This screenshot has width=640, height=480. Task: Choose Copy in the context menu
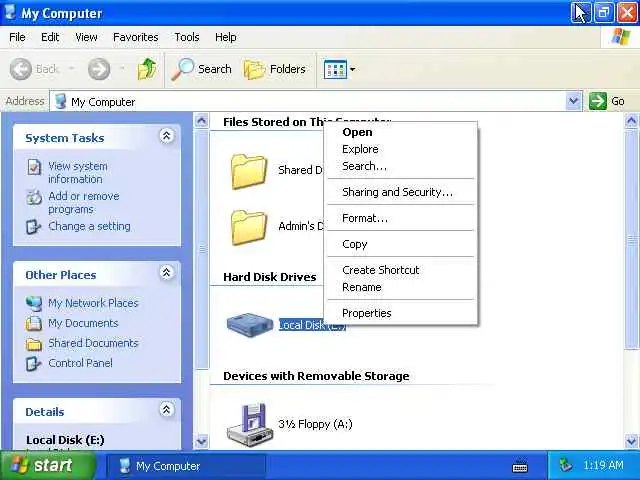pyautogui.click(x=402, y=244)
